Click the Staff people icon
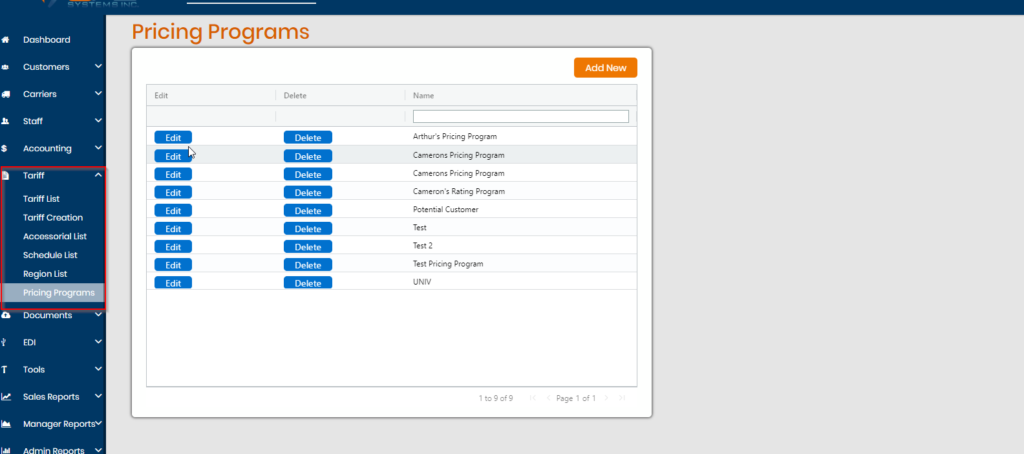This screenshot has height=454, width=1024. [5, 122]
